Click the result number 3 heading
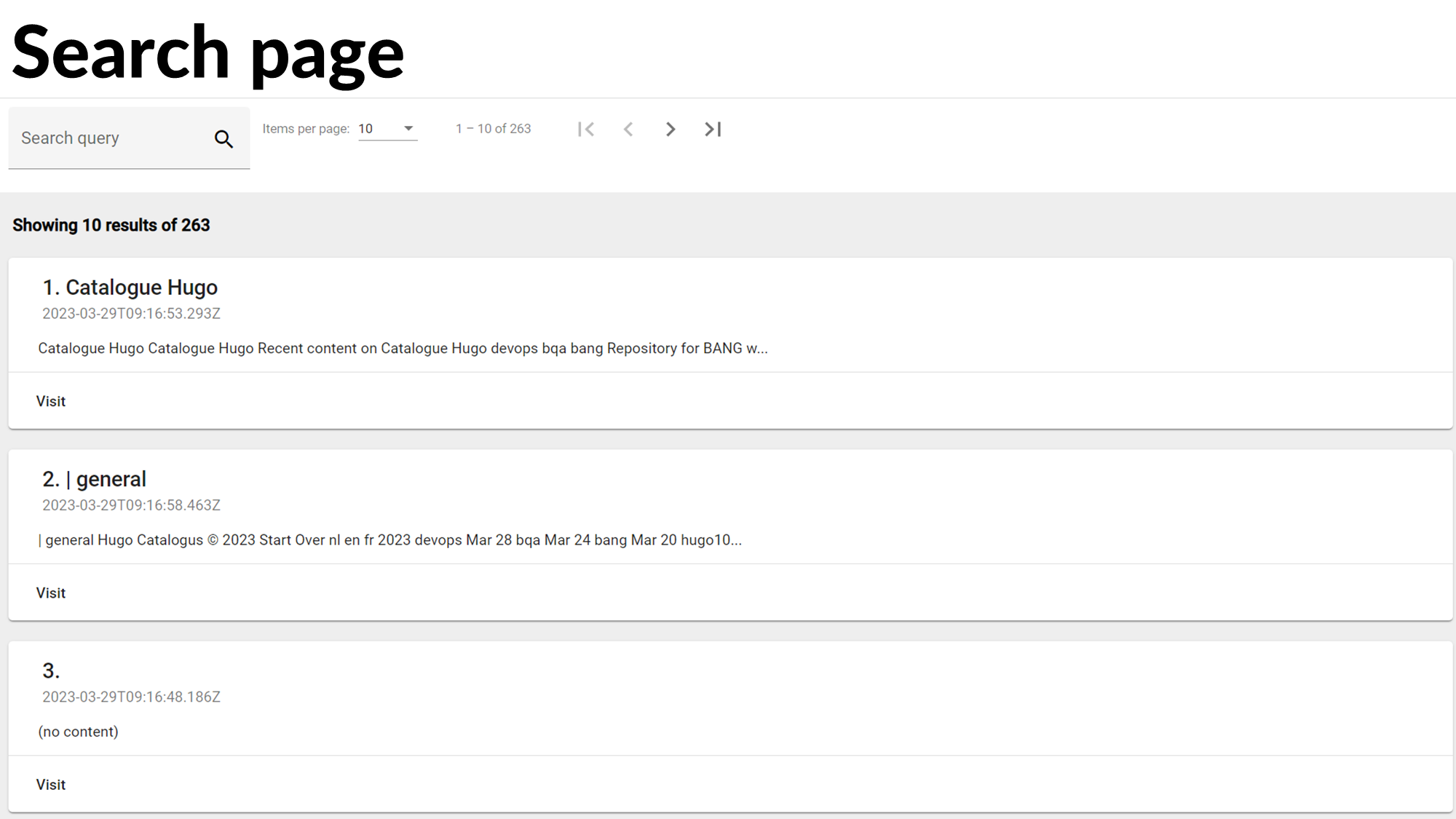 [x=51, y=670]
